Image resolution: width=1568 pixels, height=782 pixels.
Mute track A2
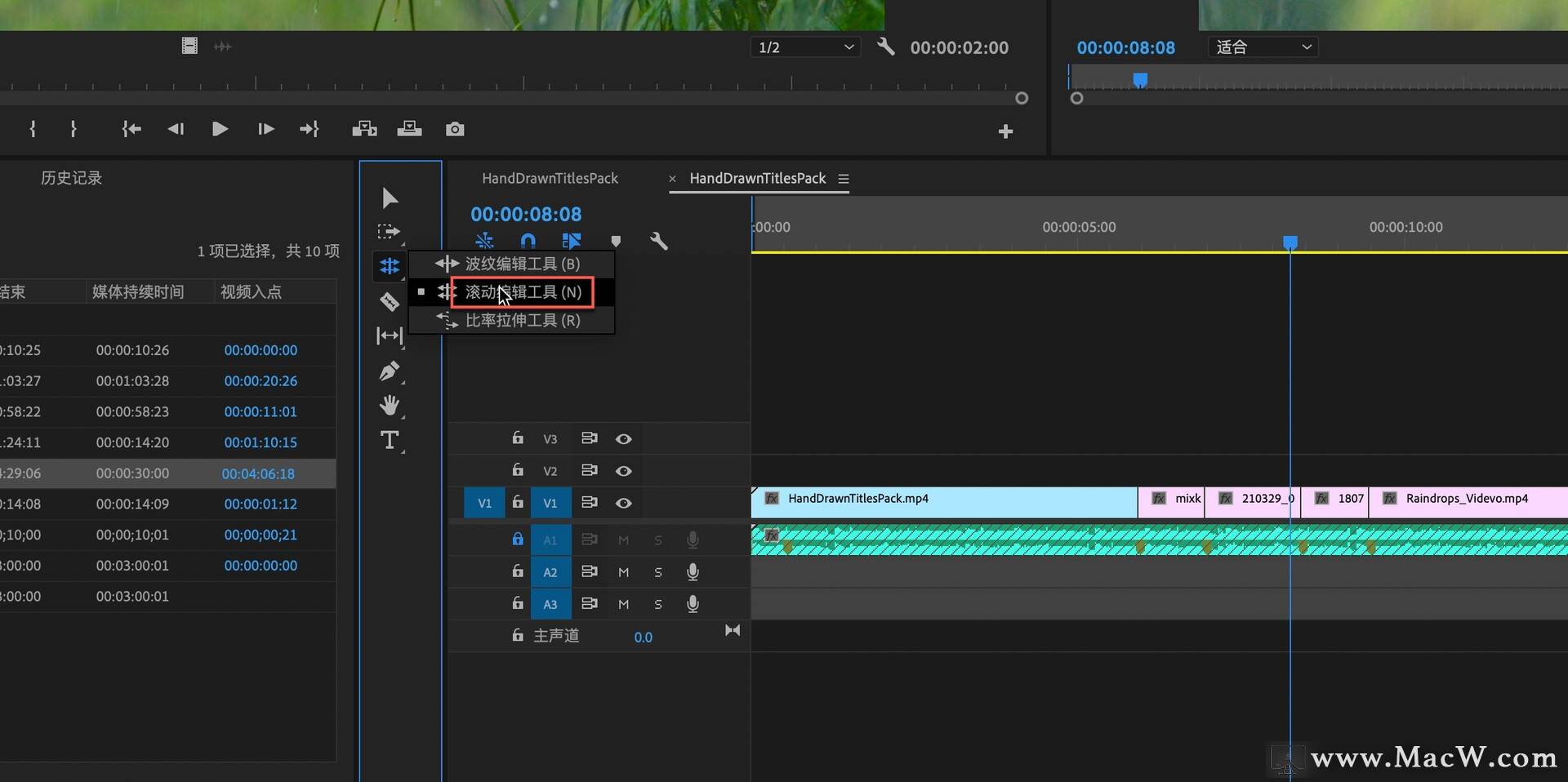point(623,572)
